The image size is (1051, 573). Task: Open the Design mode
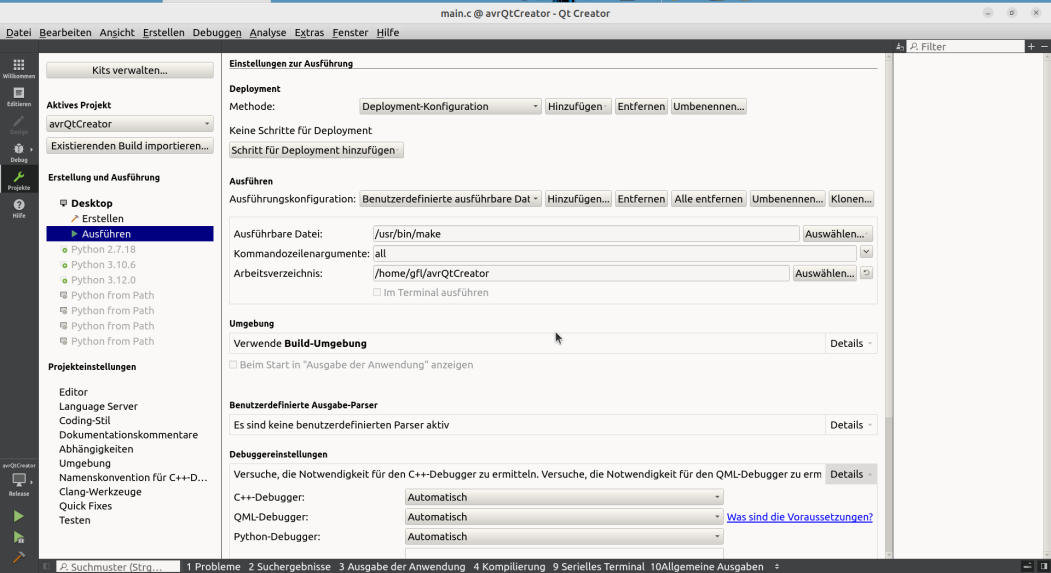19,125
